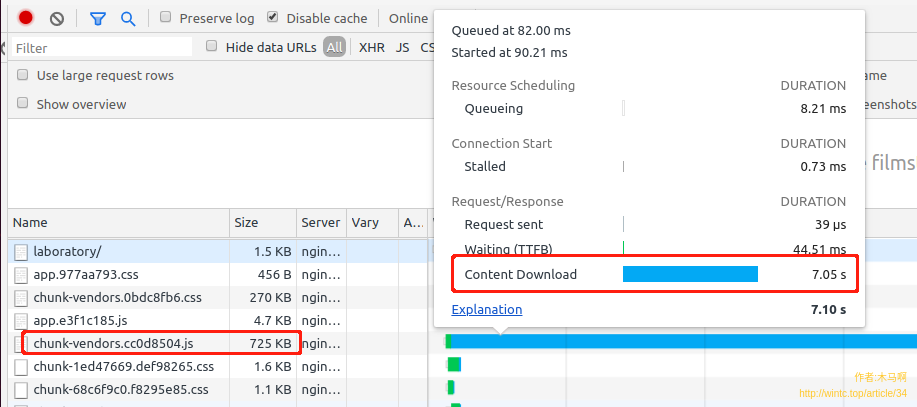Enable Use large request rows
This screenshot has height=407, width=917.
tap(23, 75)
